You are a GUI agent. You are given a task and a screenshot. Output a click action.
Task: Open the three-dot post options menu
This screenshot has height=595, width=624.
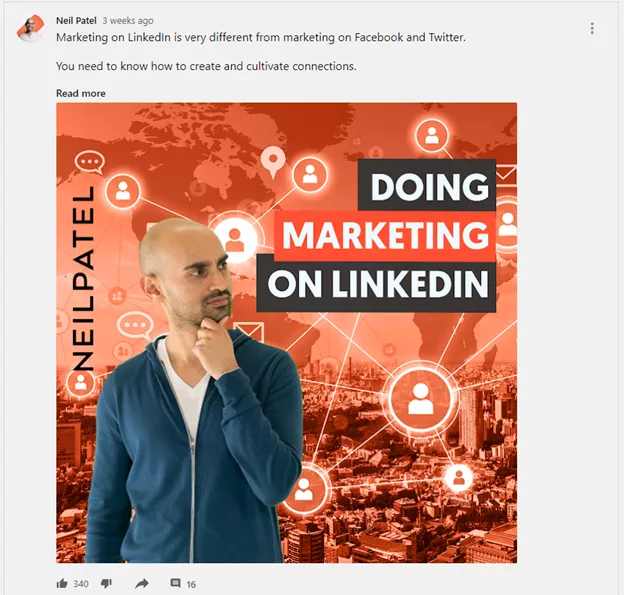tap(592, 28)
